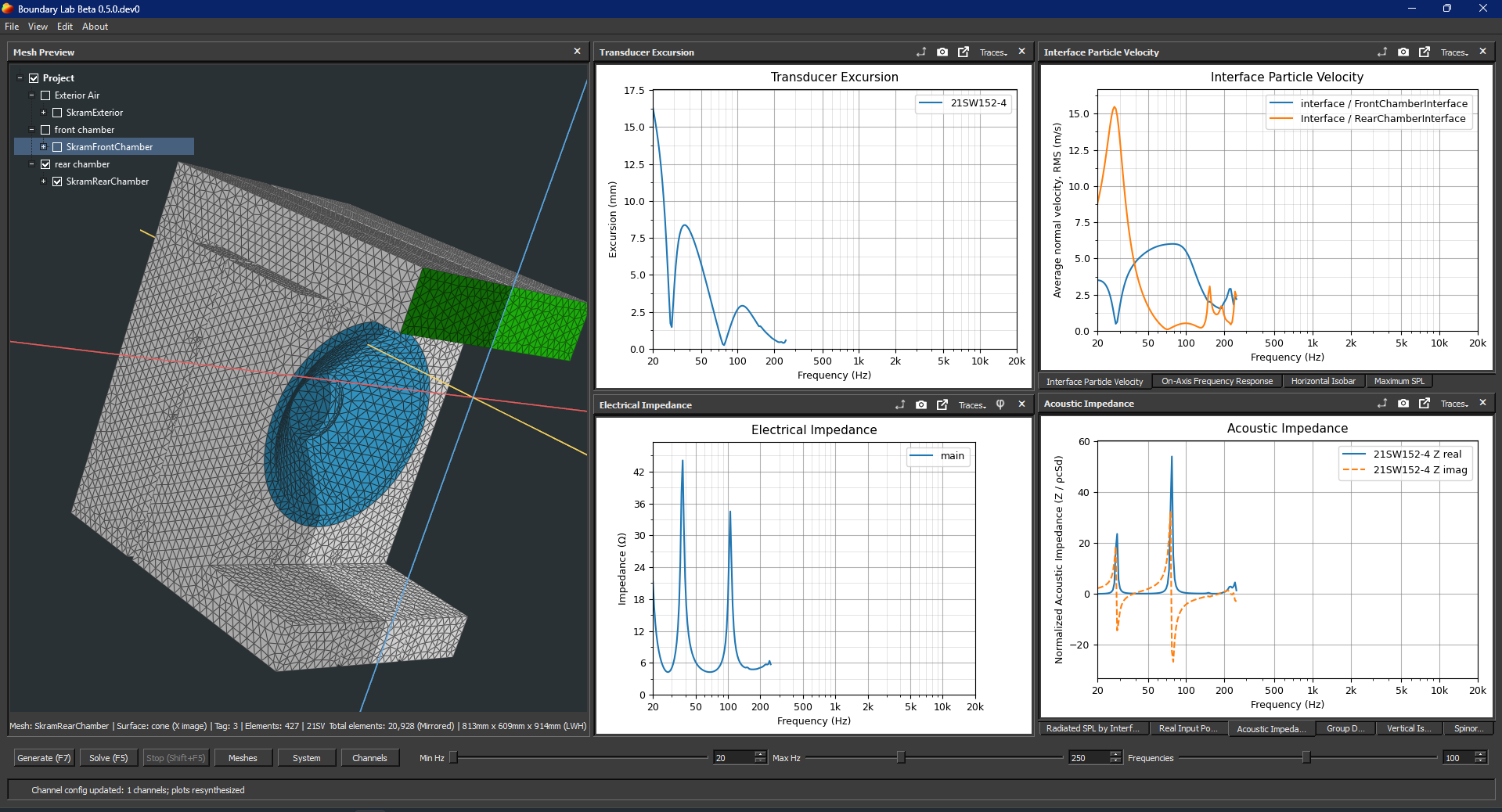Image resolution: width=1502 pixels, height=812 pixels.
Task: Open the File menu
Action: coord(12,27)
